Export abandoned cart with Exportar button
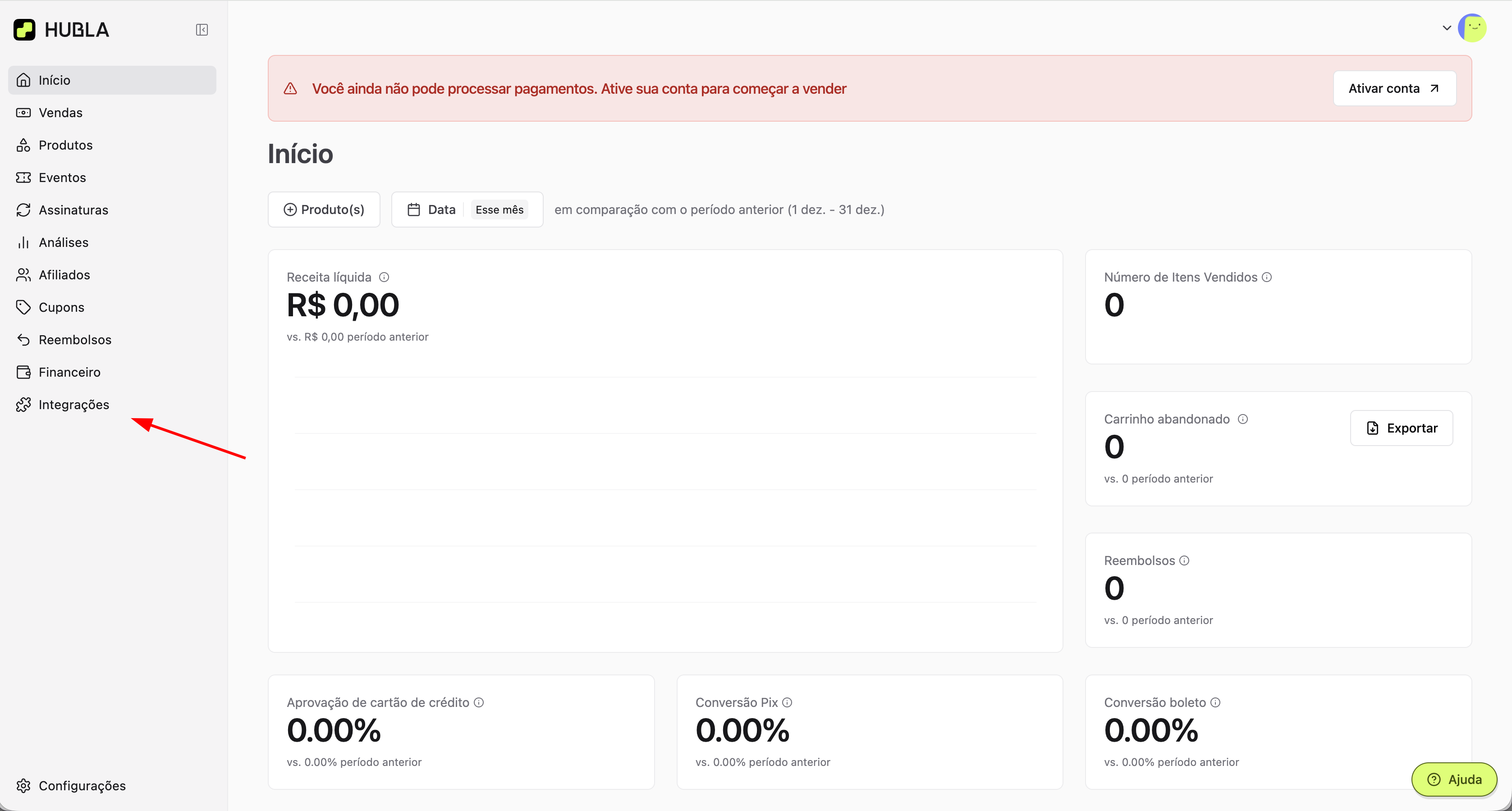Image resolution: width=1512 pixels, height=811 pixels. click(1401, 428)
